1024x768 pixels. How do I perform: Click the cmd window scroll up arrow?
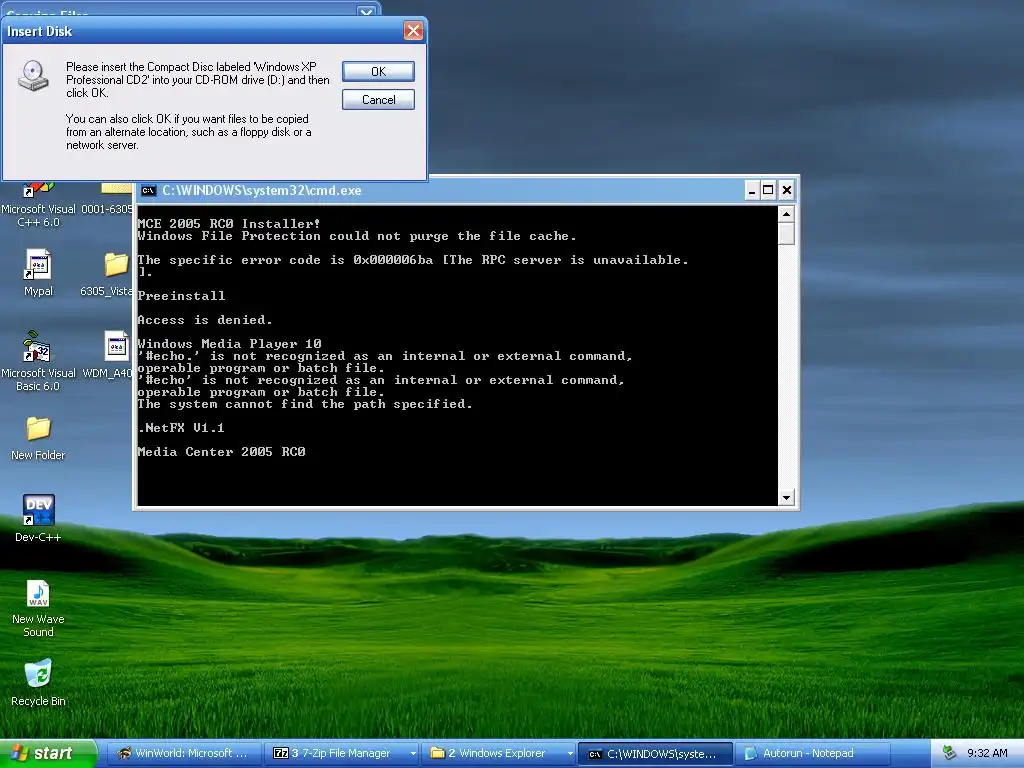(x=786, y=214)
